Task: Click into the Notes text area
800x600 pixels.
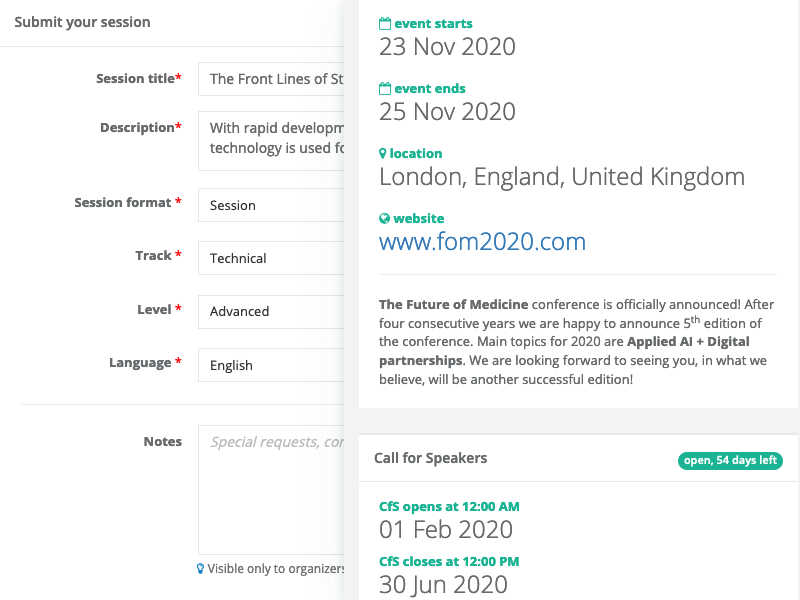Action: 271,490
